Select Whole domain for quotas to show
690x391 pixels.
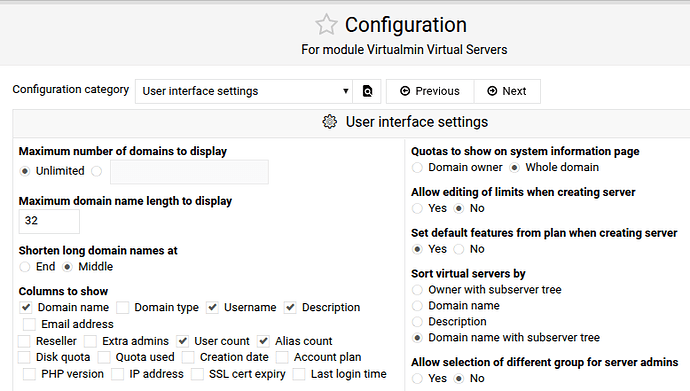514,168
